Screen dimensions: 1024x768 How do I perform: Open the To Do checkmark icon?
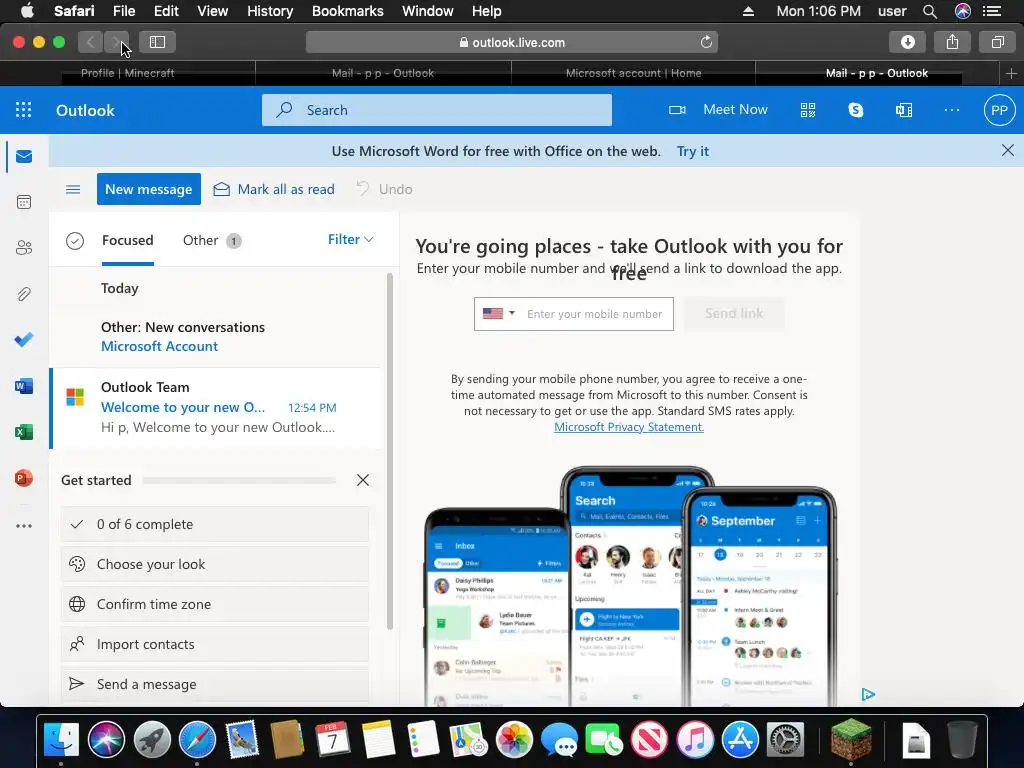pos(24,340)
